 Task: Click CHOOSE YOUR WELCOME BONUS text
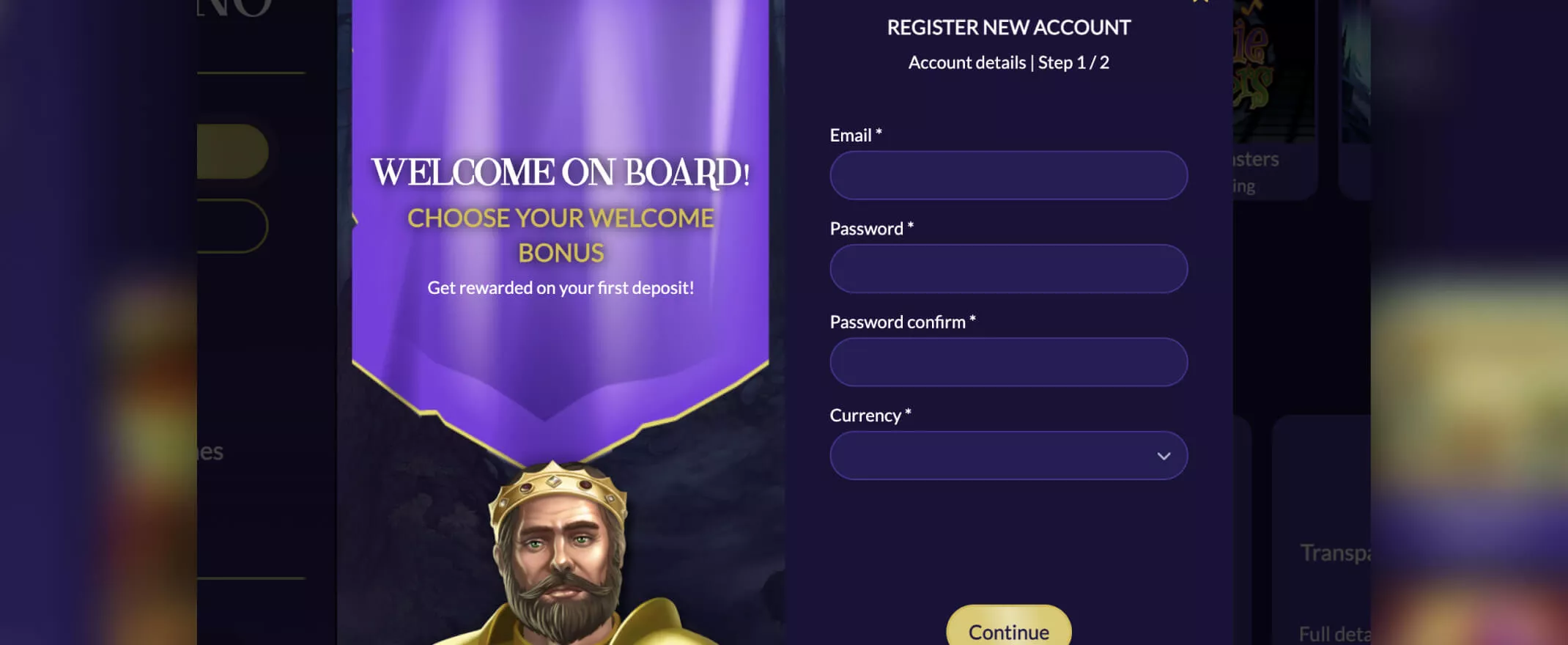click(x=561, y=235)
